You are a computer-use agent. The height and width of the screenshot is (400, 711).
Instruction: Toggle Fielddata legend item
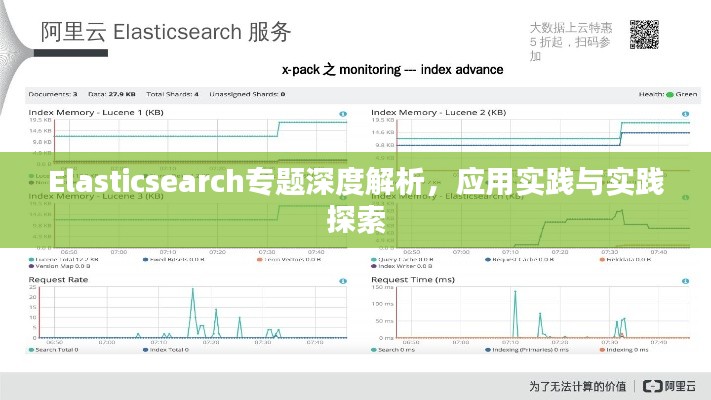tap(625, 259)
